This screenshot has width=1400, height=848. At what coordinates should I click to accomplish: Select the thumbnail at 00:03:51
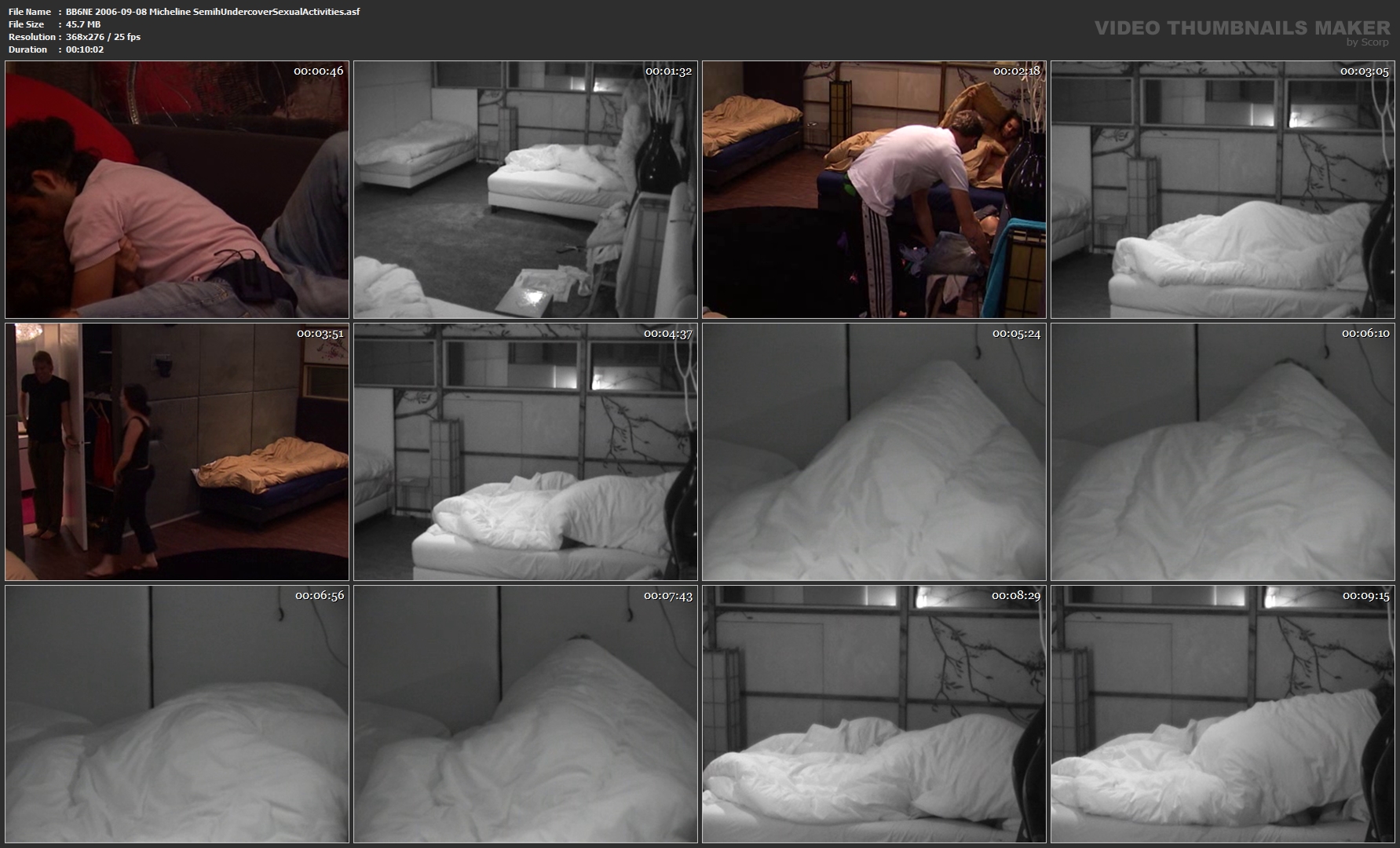click(x=177, y=451)
